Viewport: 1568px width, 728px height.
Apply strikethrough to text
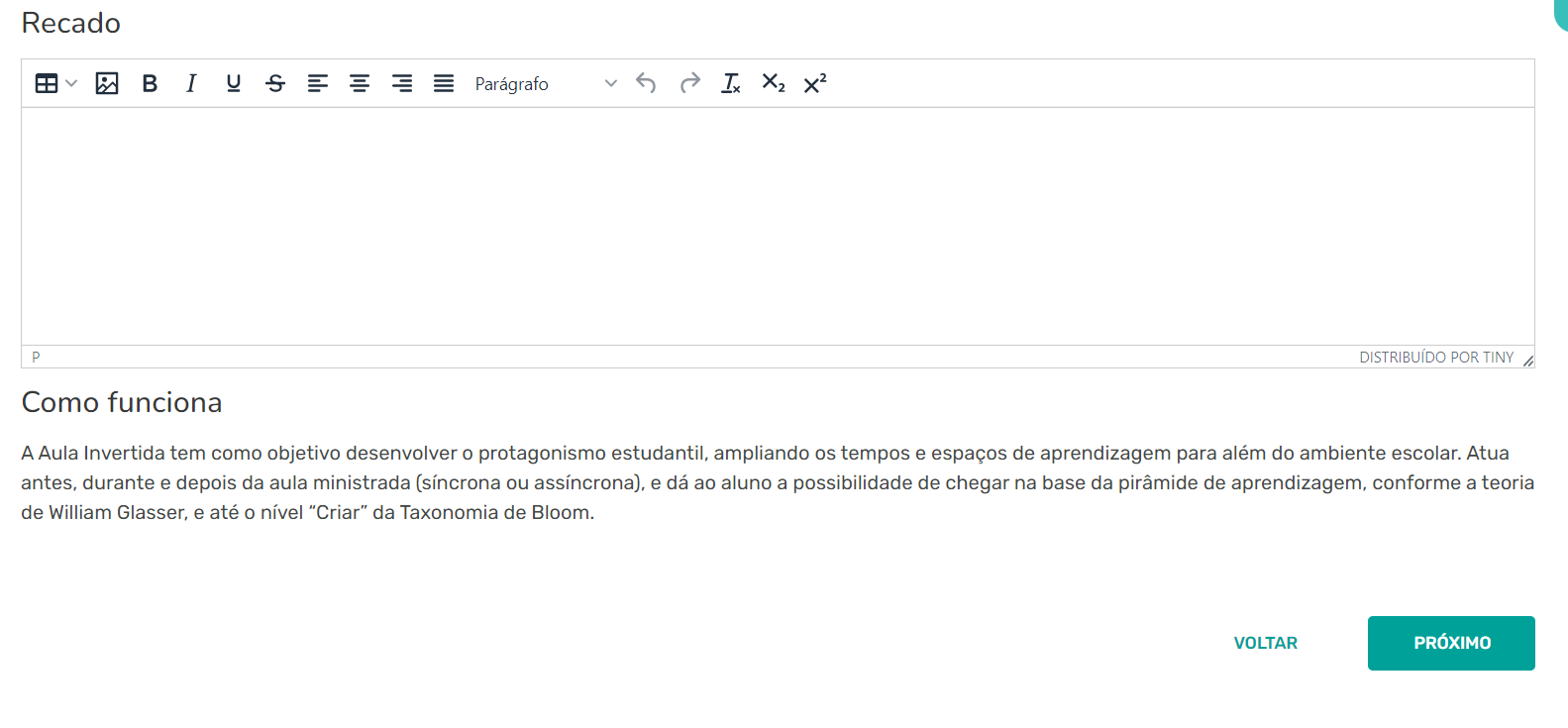[275, 83]
